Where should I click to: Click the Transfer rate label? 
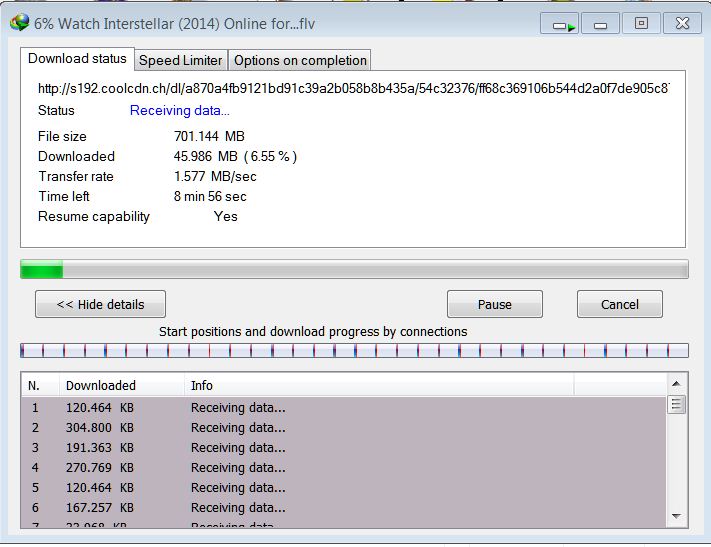(x=76, y=176)
